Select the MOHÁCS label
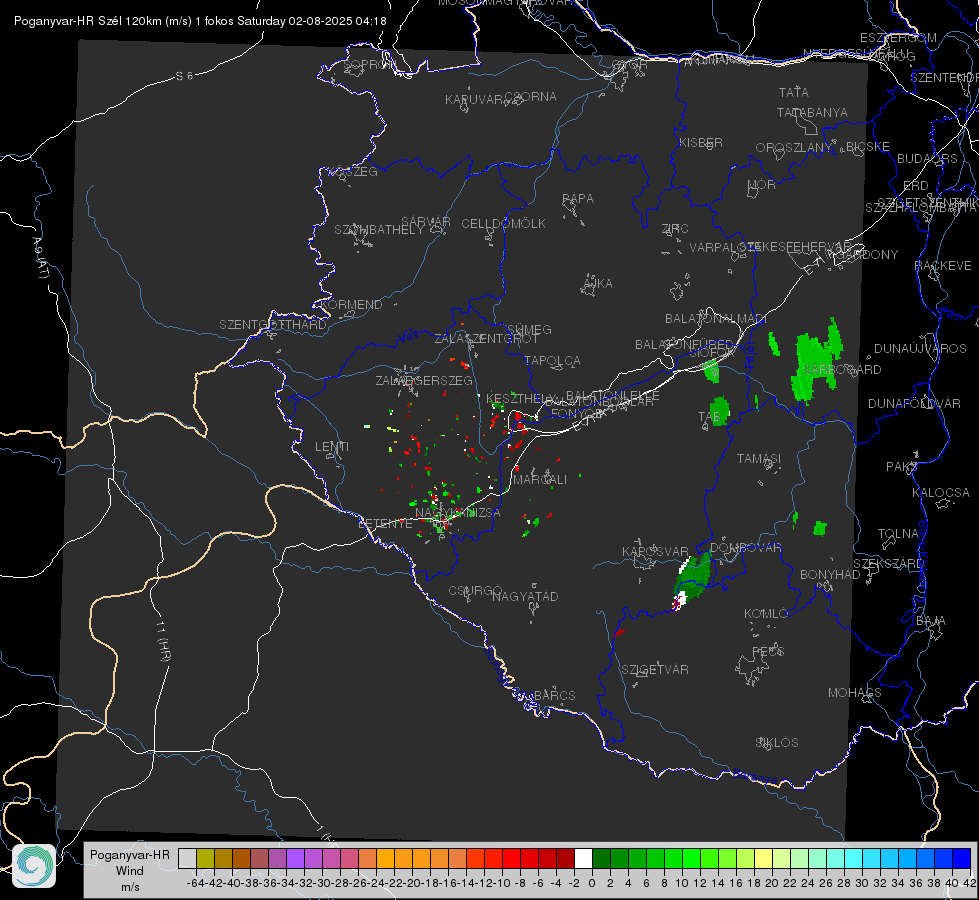The height and width of the screenshot is (900, 979). tap(855, 693)
